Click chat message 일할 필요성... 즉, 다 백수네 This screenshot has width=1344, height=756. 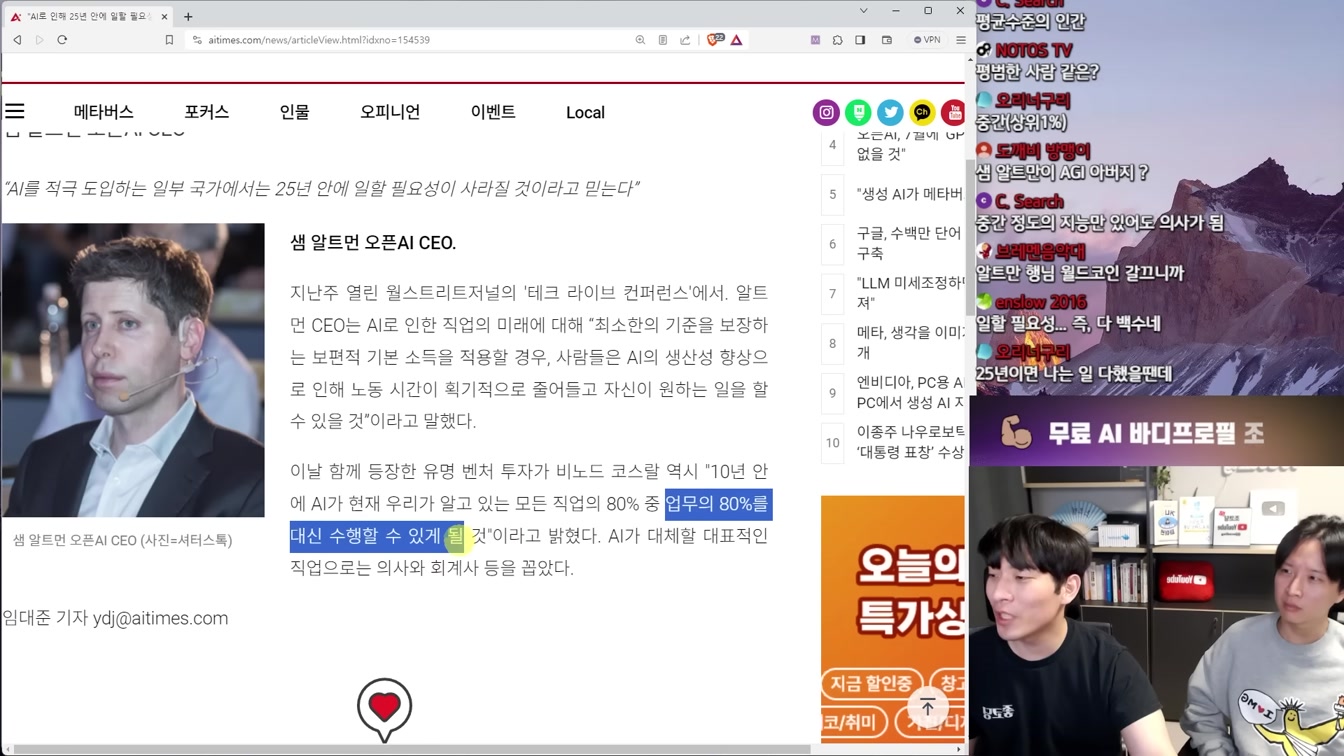coord(1068,324)
